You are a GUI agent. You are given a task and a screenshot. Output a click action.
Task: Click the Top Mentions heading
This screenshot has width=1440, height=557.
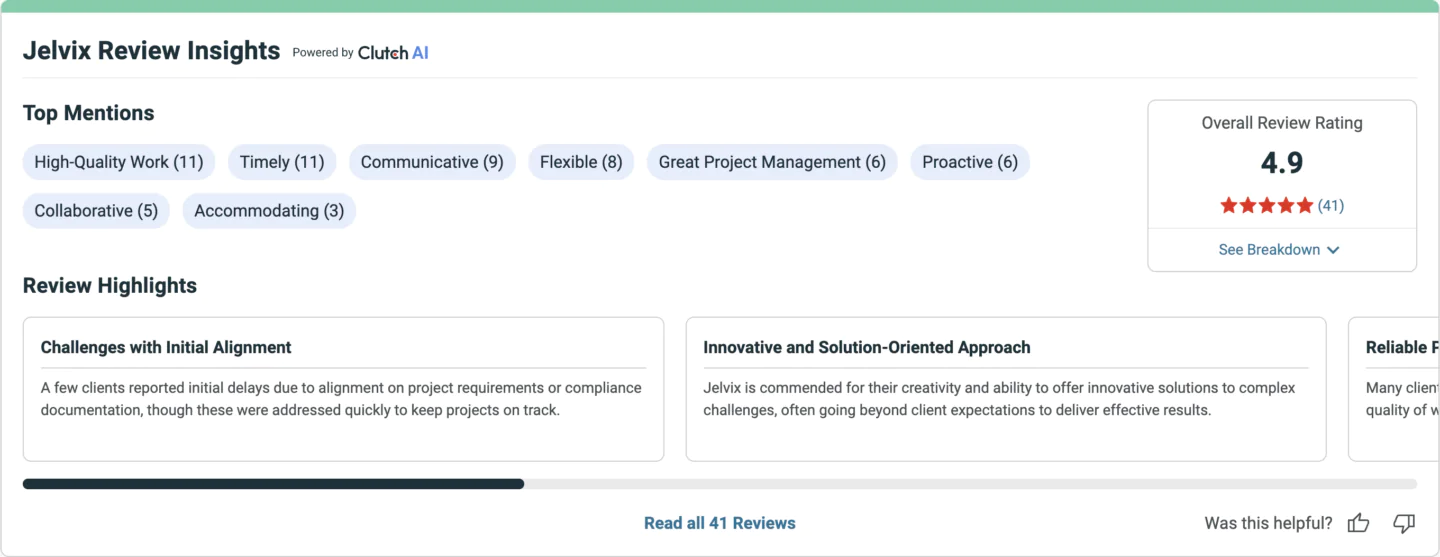(x=89, y=113)
